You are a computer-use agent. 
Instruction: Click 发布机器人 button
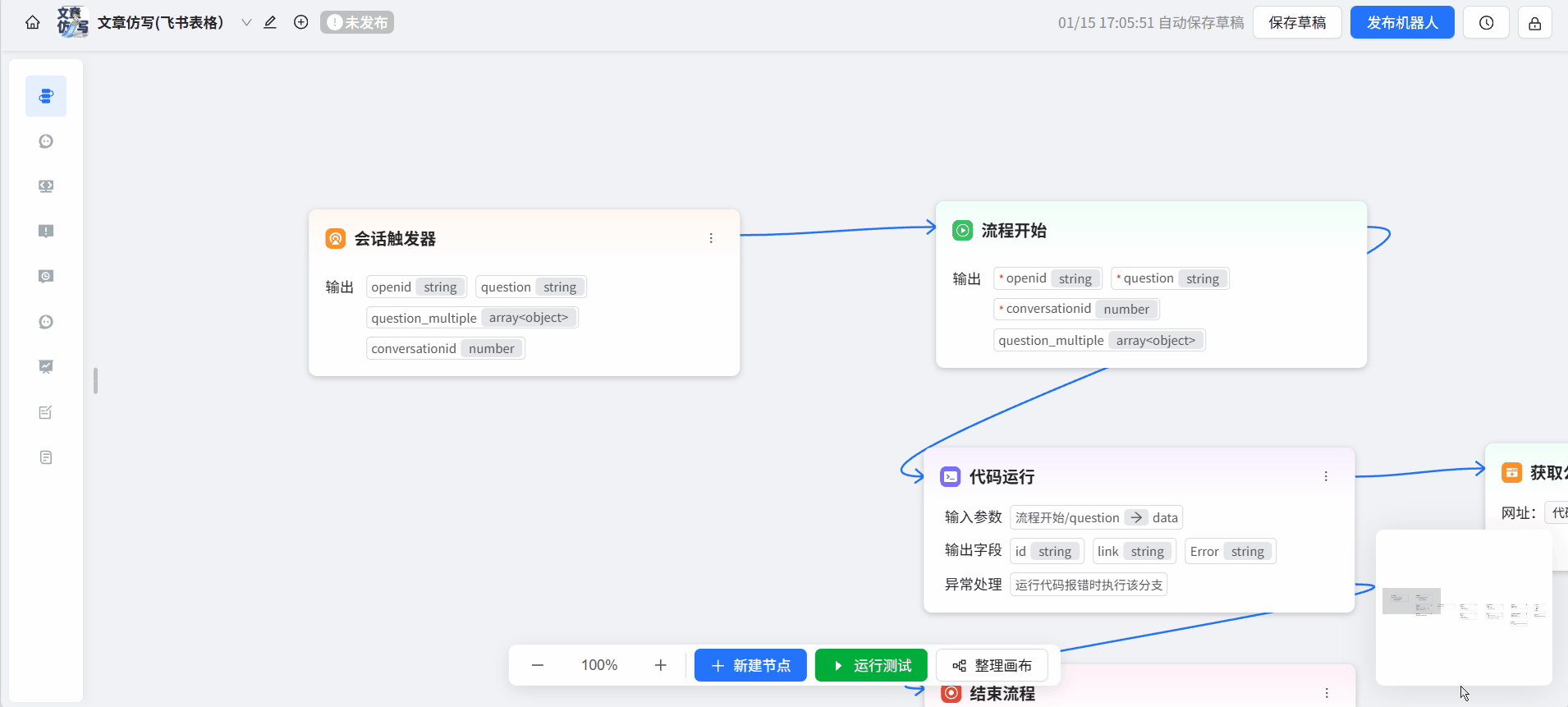tap(1402, 23)
